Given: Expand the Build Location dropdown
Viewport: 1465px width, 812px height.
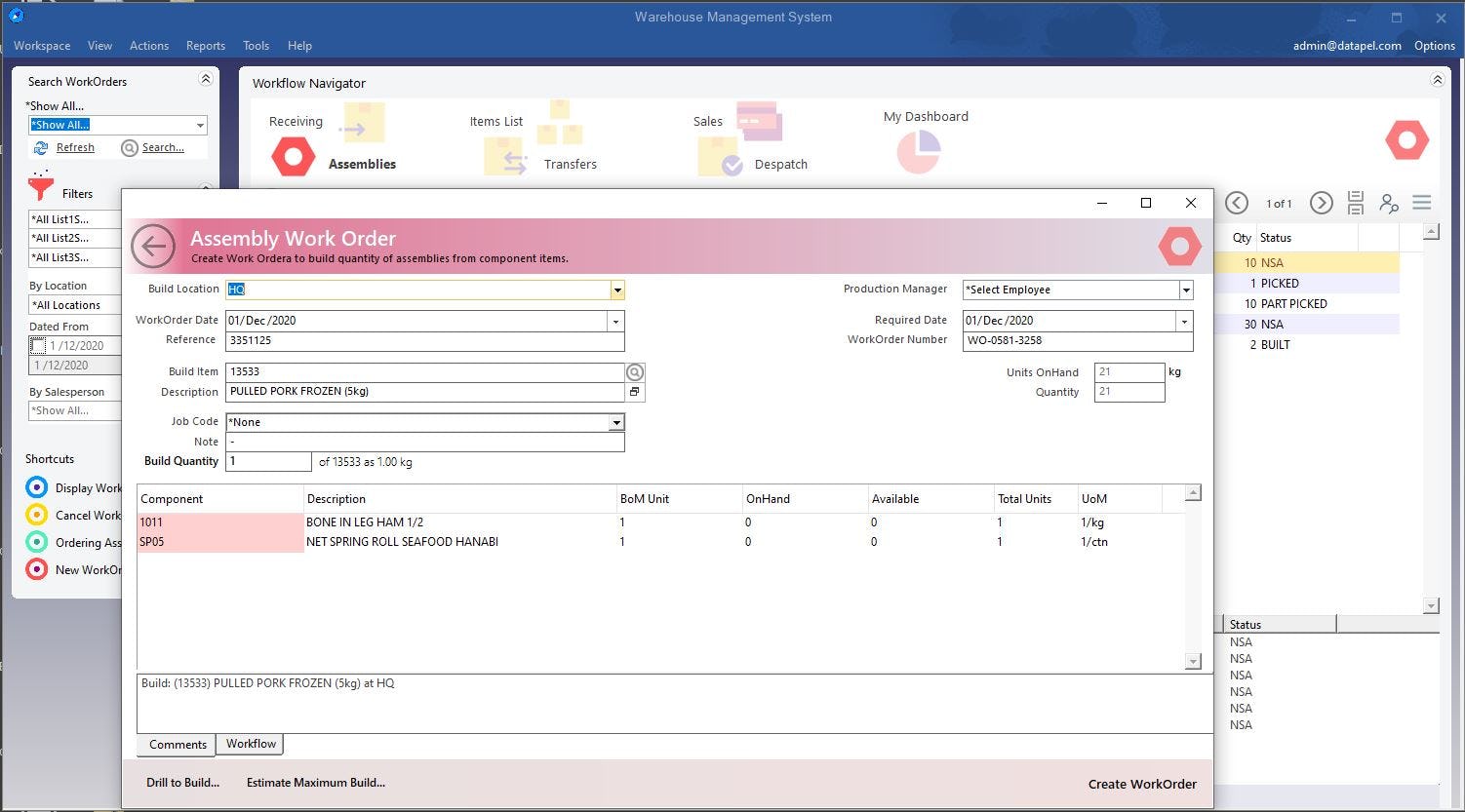Looking at the screenshot, I should pos(616,290).
